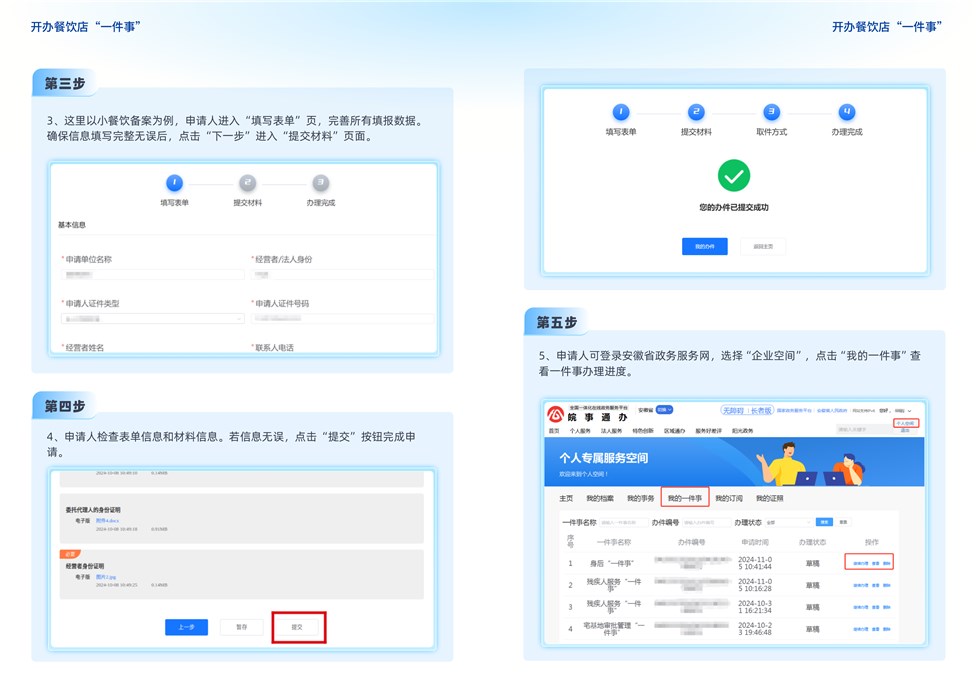The height and width of the screenshot is (693, 980).
Task: Open the 我的档案 tab
Action: 600,498
